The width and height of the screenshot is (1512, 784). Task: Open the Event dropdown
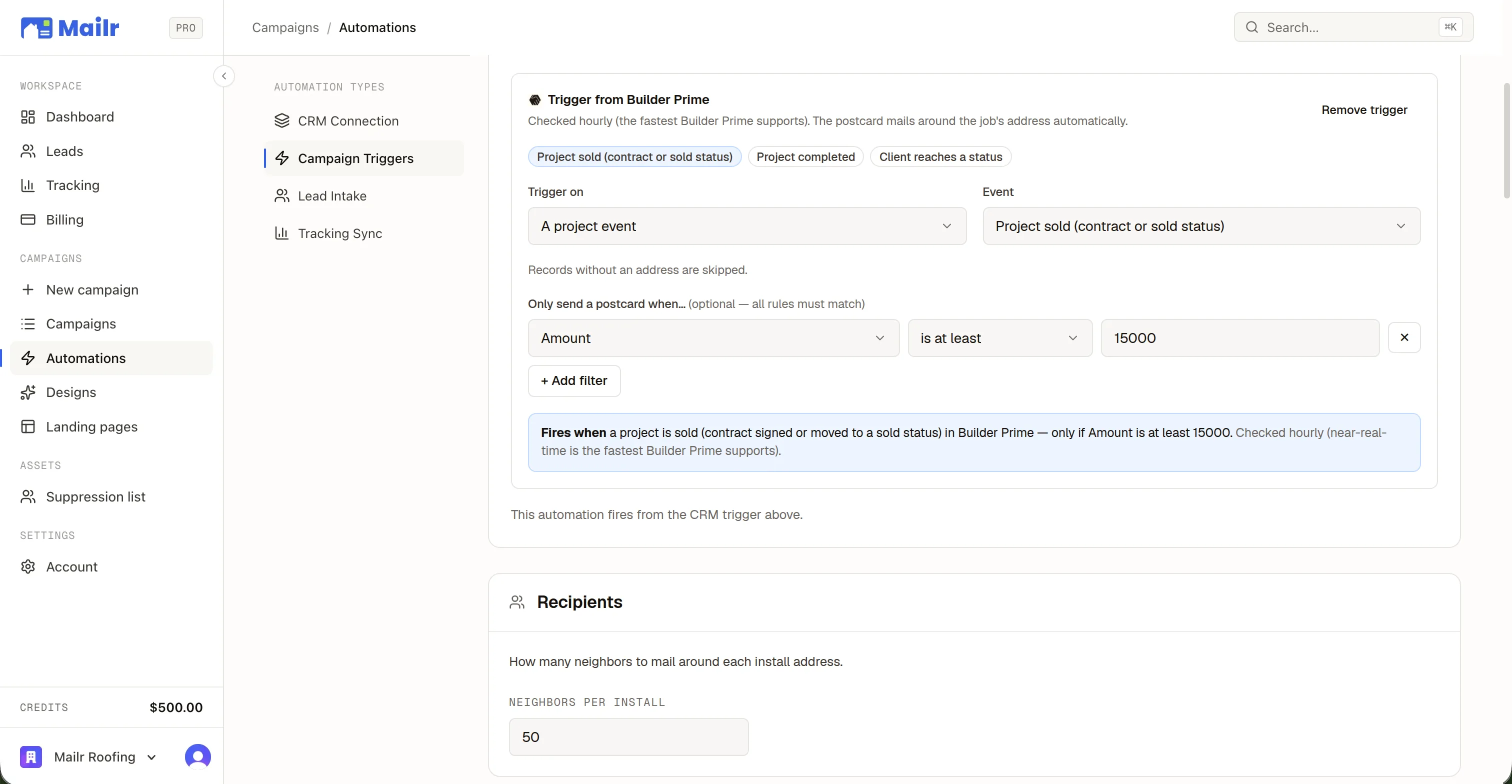(x=1201, y=226)
